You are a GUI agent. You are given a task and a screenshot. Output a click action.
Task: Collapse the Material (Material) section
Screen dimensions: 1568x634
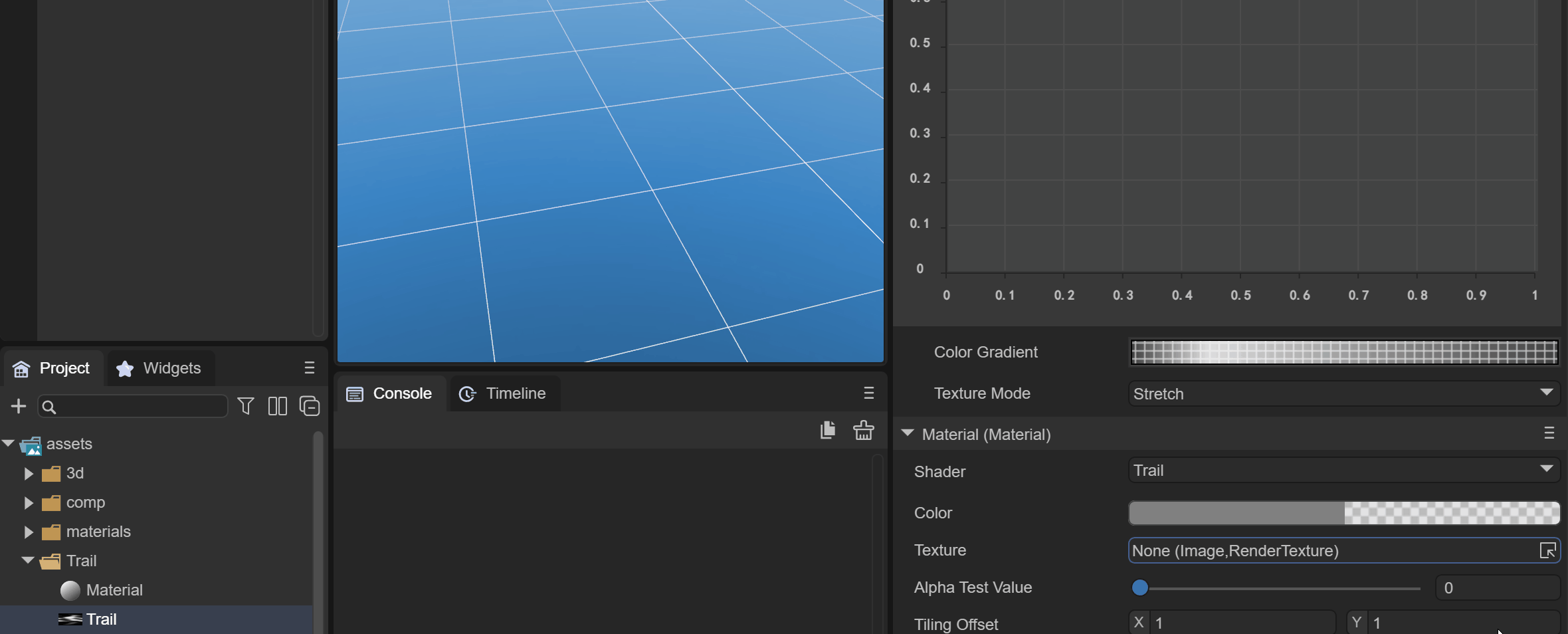[908, 433]
